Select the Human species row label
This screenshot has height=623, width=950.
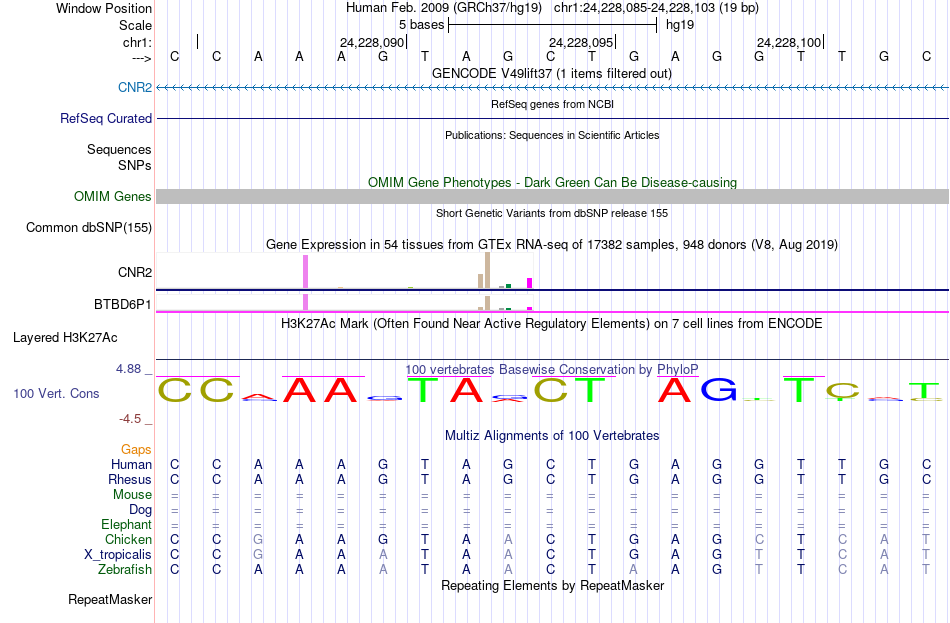click(131, 464)
